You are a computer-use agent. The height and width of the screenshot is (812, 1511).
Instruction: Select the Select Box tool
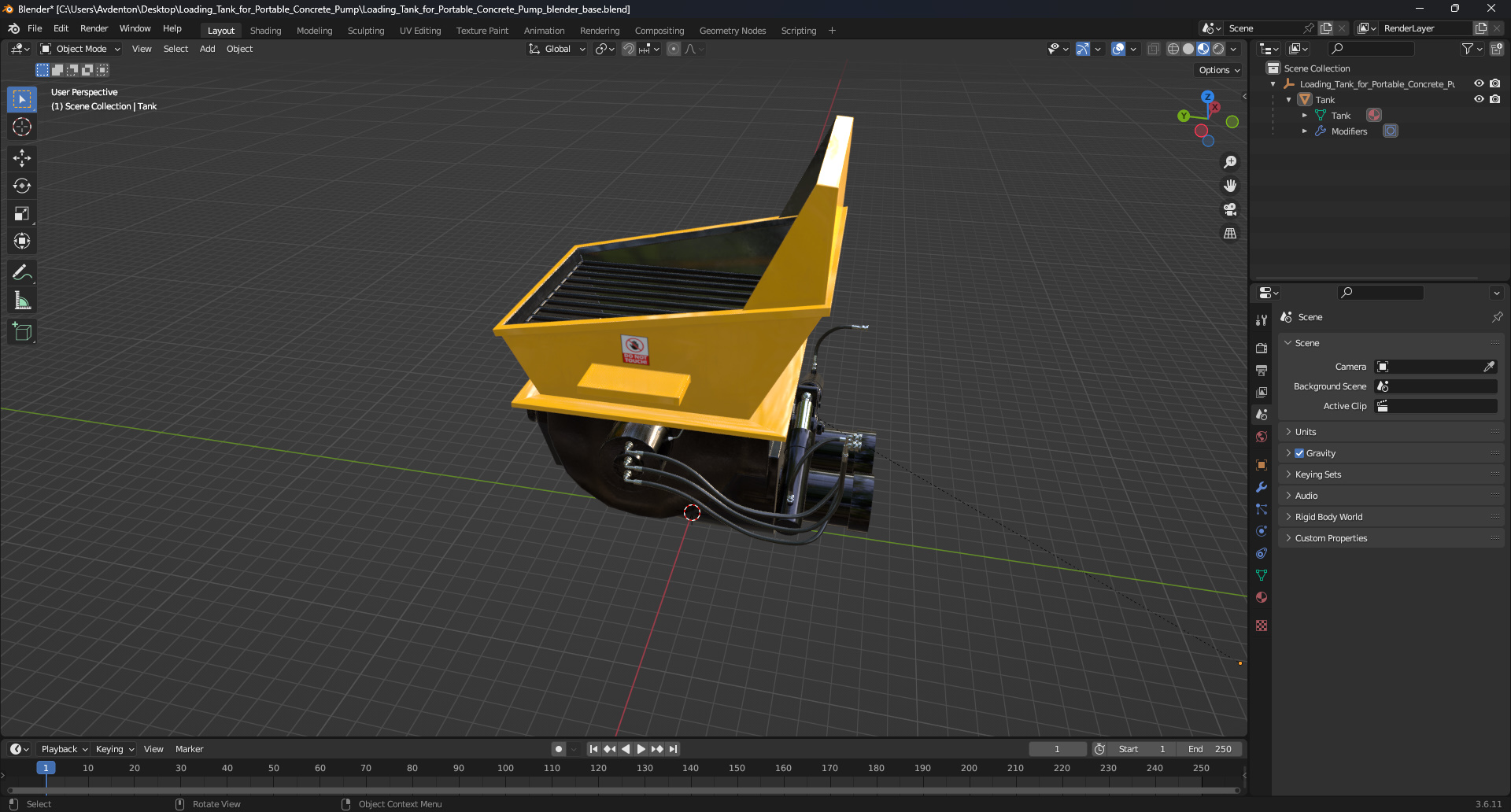pyautogui.click(x=22, y=99)
